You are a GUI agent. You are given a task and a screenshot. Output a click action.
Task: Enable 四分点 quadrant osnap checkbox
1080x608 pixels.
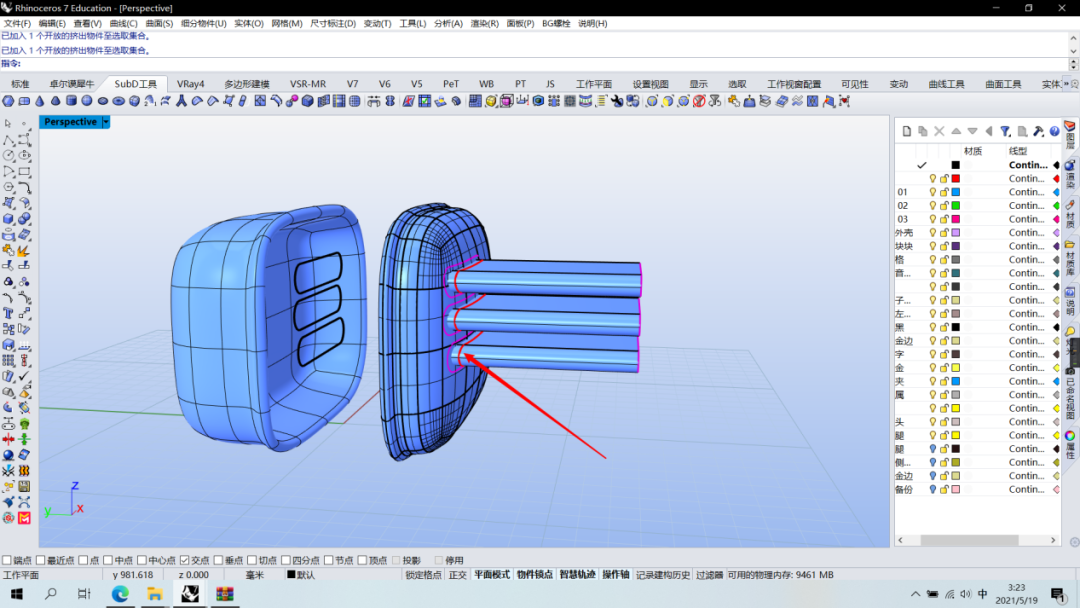[x=286, y=560]
